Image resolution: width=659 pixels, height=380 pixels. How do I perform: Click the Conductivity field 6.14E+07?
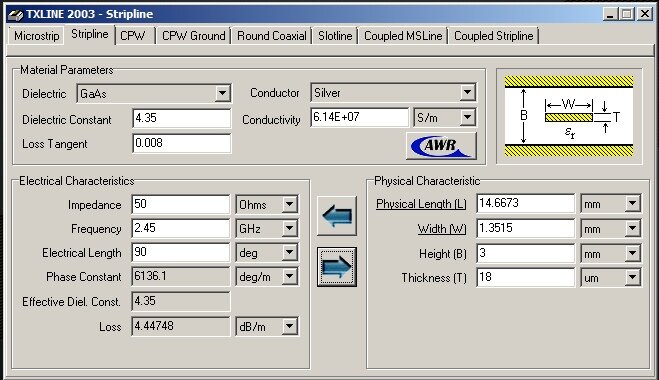359,117
